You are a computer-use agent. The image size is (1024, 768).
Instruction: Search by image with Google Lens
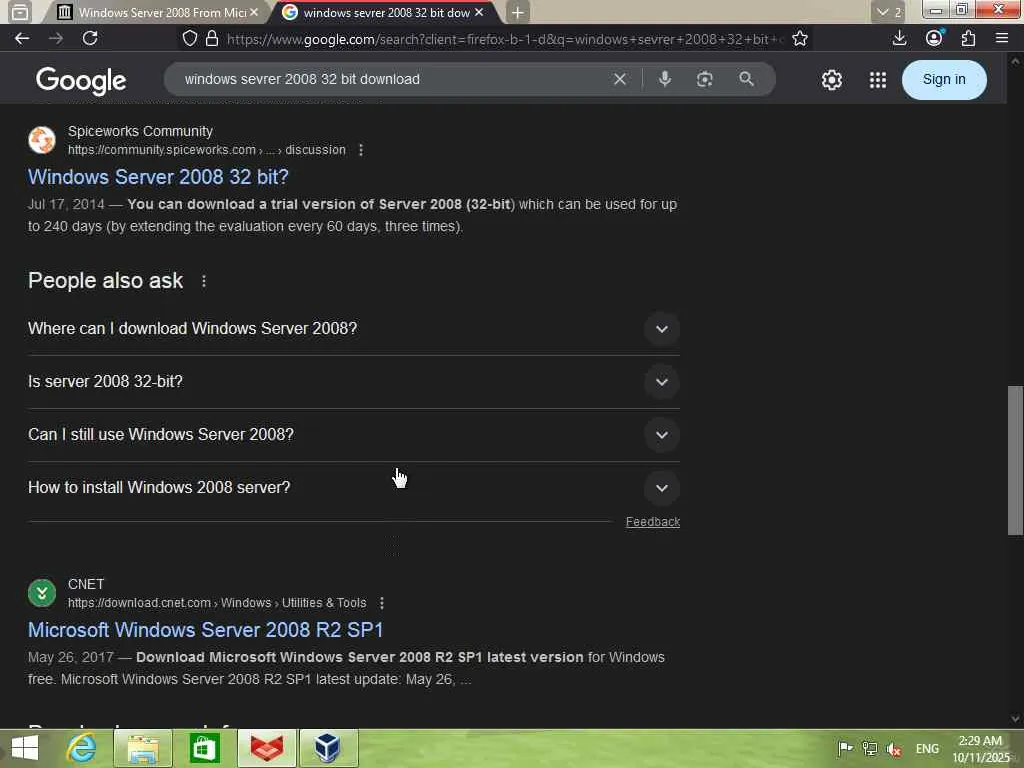705,79
